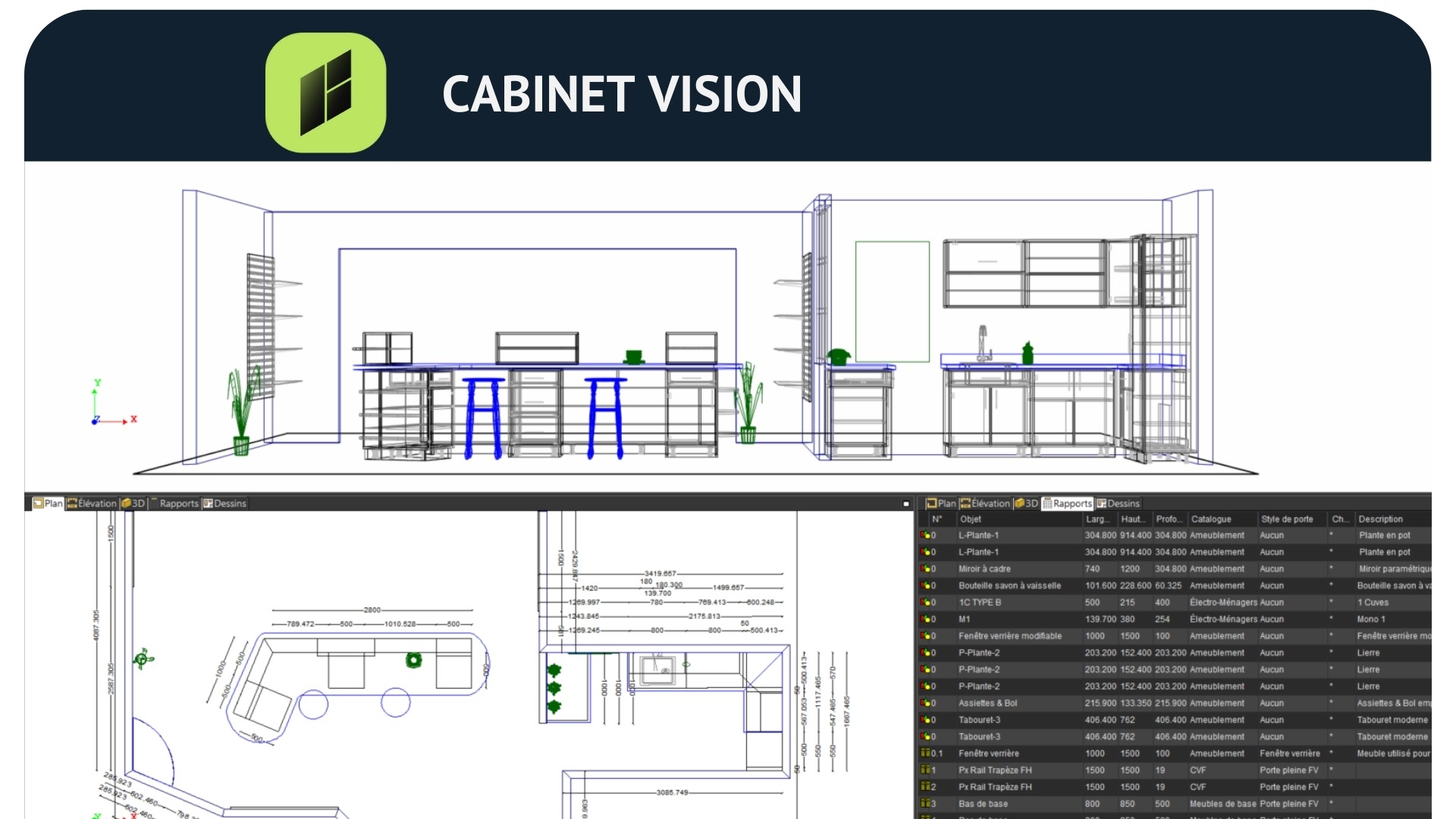Image resolution: width=1456 pixels, height=819 pixels.
Task: Click row icon of Bouteille savon à vaisselle
Action: click(925, 585)
